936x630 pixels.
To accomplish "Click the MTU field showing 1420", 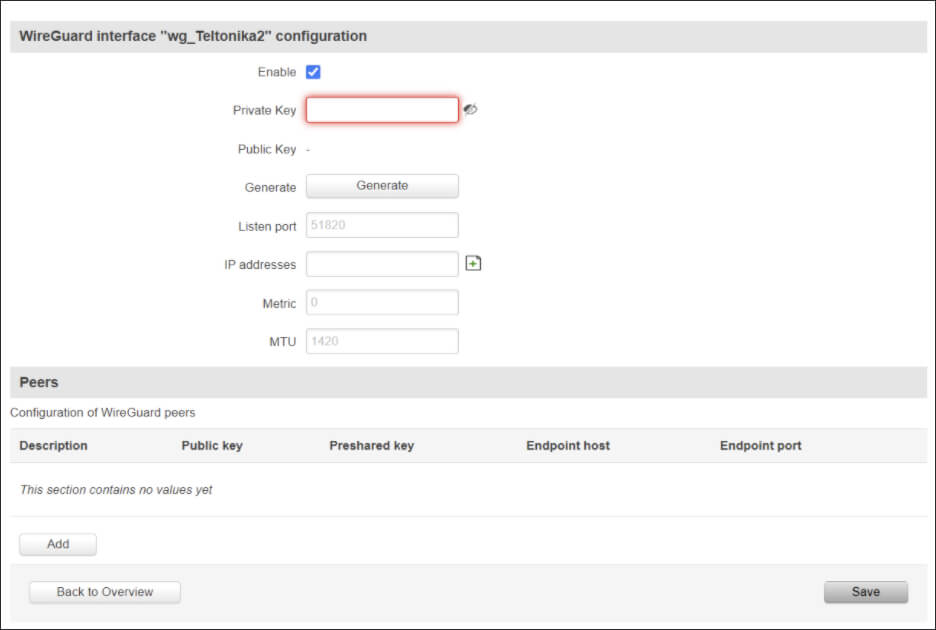I will [382, 340].
